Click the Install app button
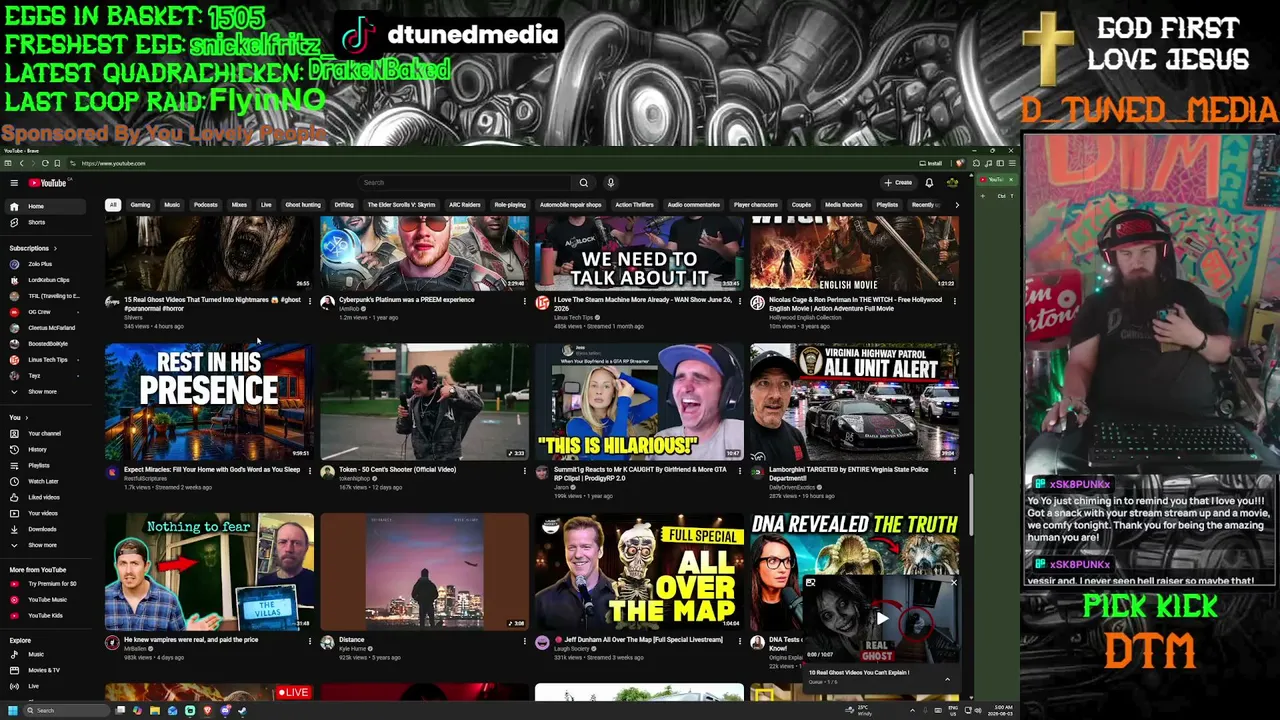 pyautogui.click(x=931, y=163)
